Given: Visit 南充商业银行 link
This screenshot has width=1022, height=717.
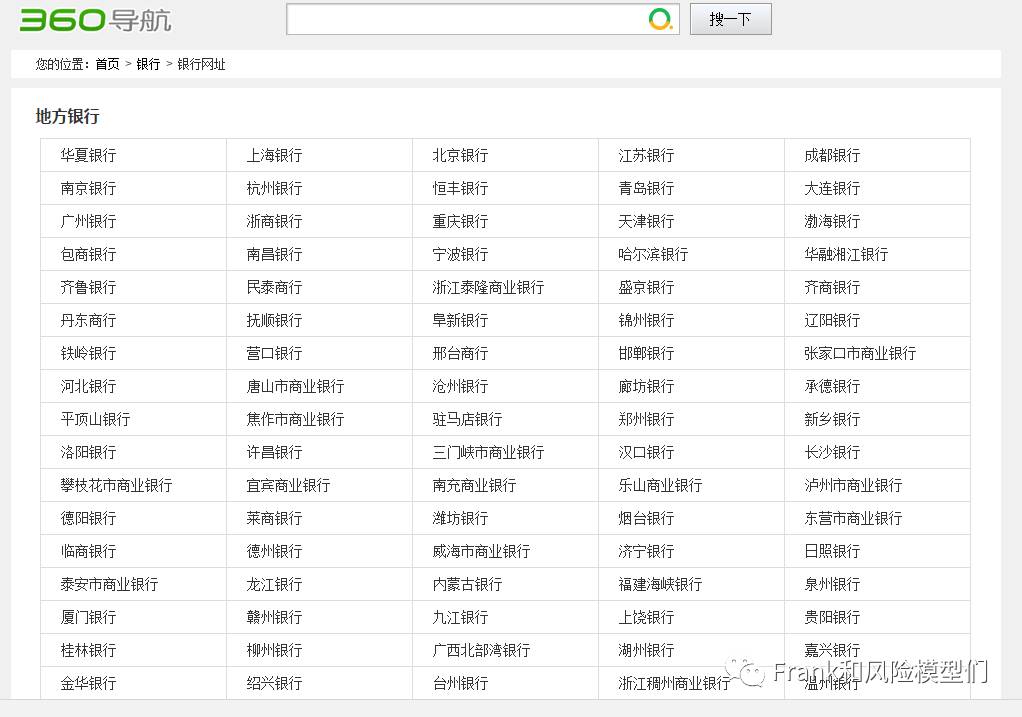Looking at the screenshot, I should point(474,485).
